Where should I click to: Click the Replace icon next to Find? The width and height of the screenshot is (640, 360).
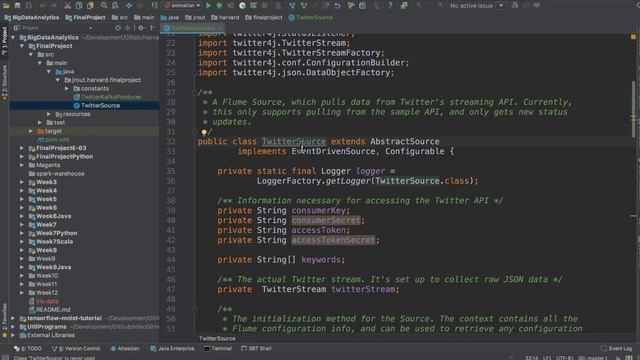point(116,6)
